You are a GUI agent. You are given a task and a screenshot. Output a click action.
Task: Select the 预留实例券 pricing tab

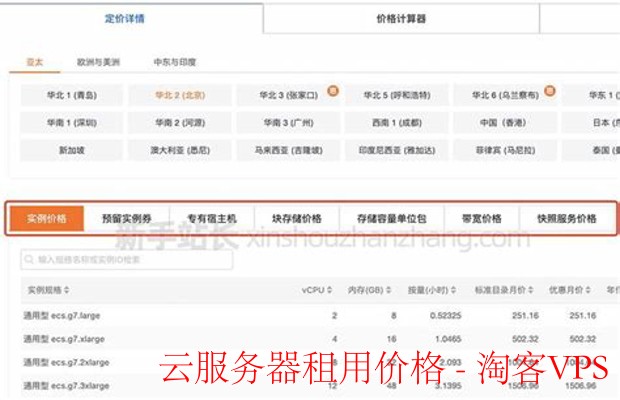pyautogui.click(x=127, y=219)
